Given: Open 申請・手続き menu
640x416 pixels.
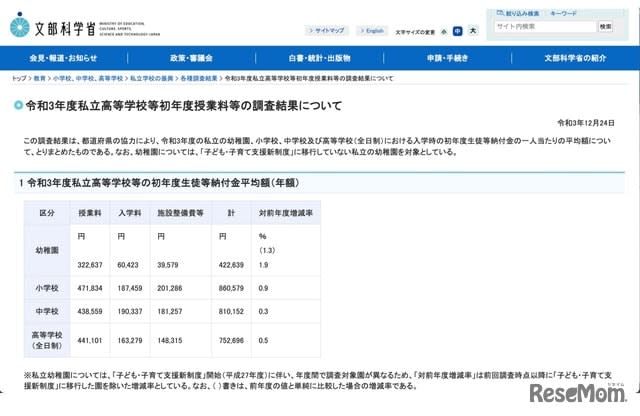Looking at the screenshot, I should (x=447, y=58).
